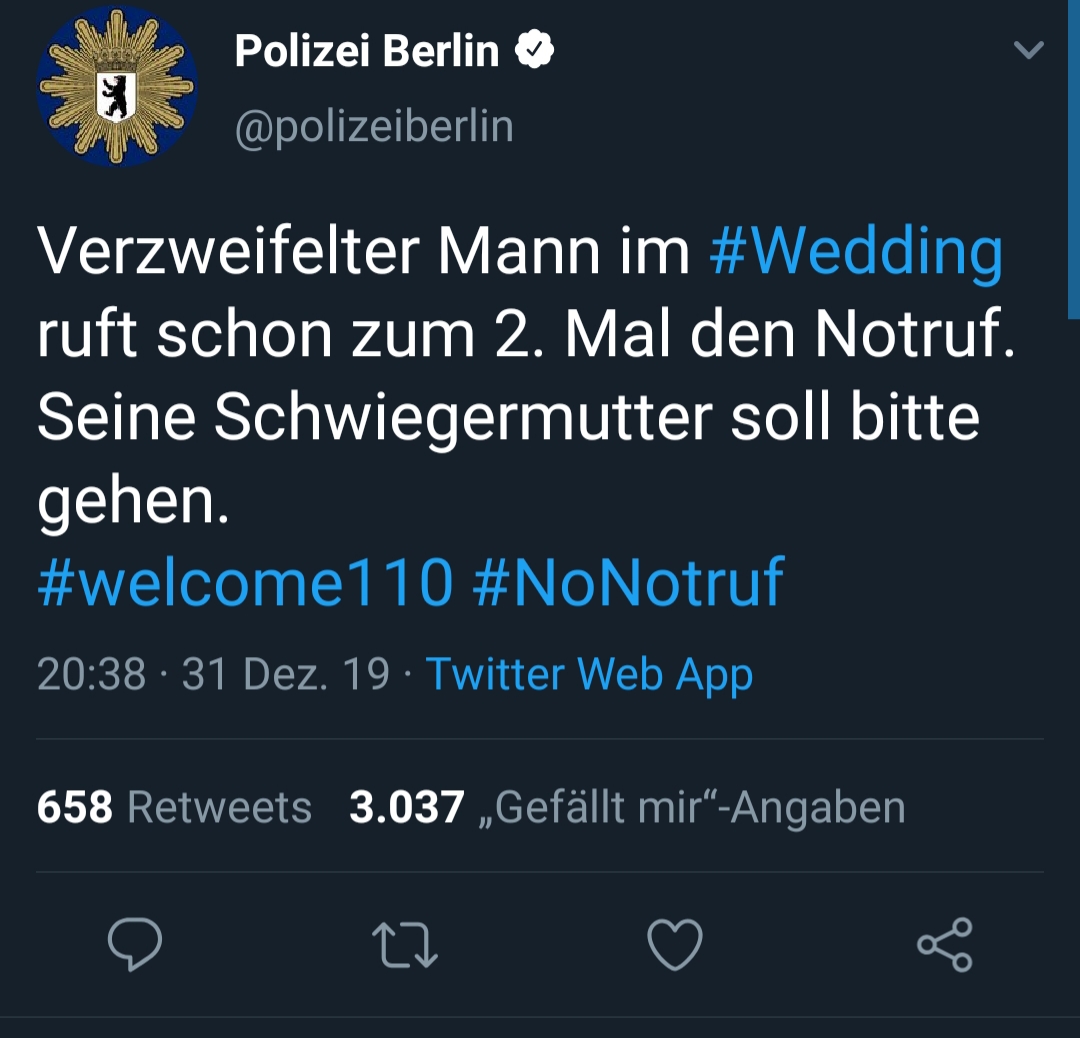Like the tweet with the heart icon

[x=675, y=944]
